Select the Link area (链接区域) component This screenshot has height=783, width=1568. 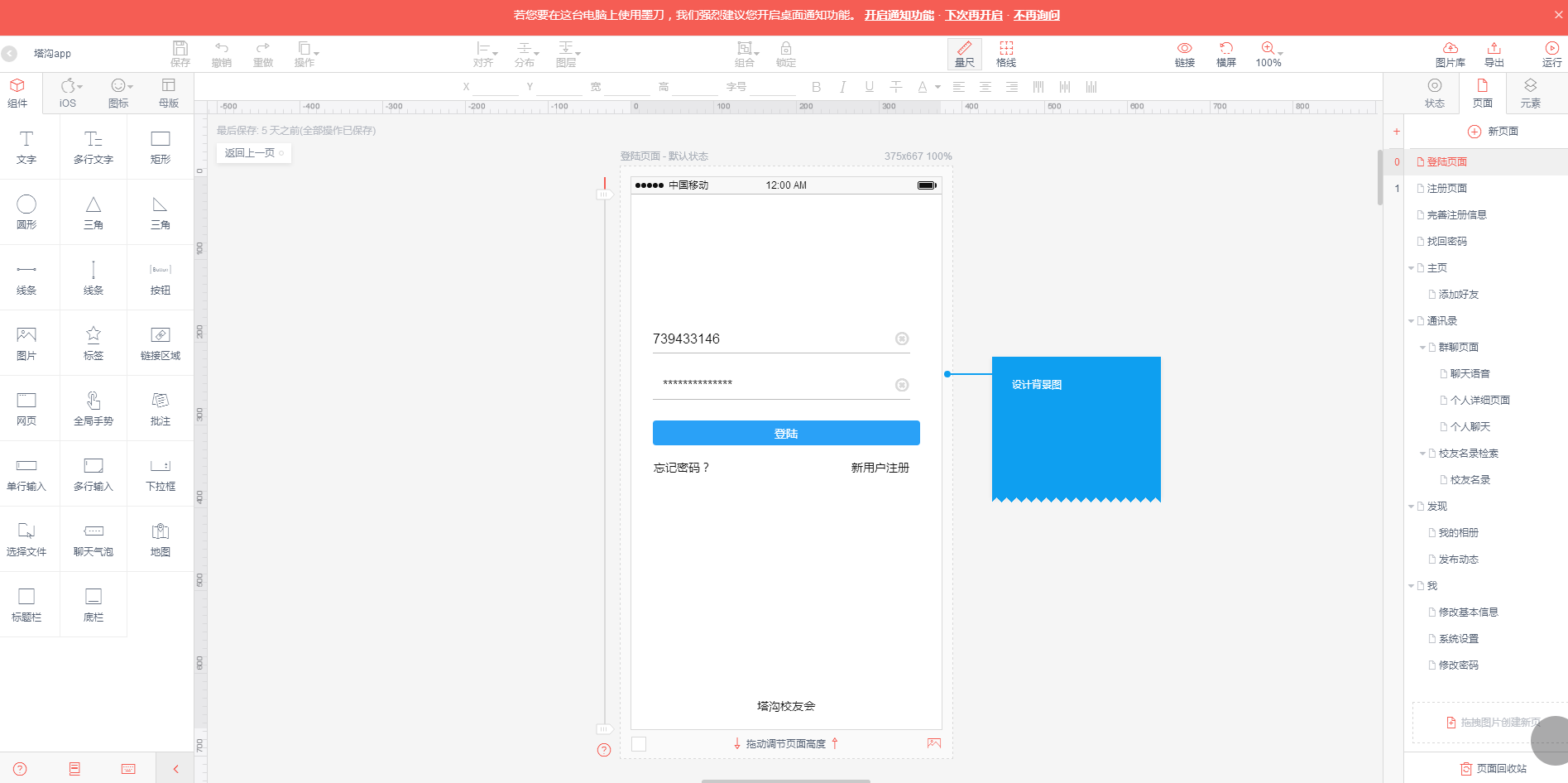pos(161,343)
